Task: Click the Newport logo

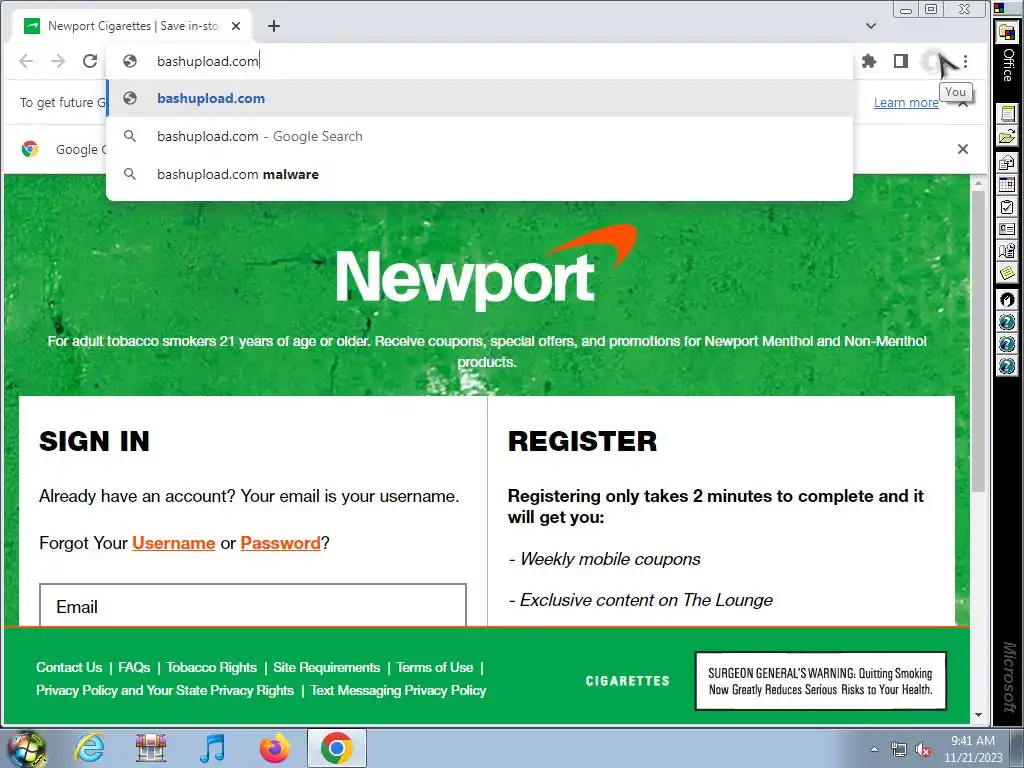Action: pos(487,268)
